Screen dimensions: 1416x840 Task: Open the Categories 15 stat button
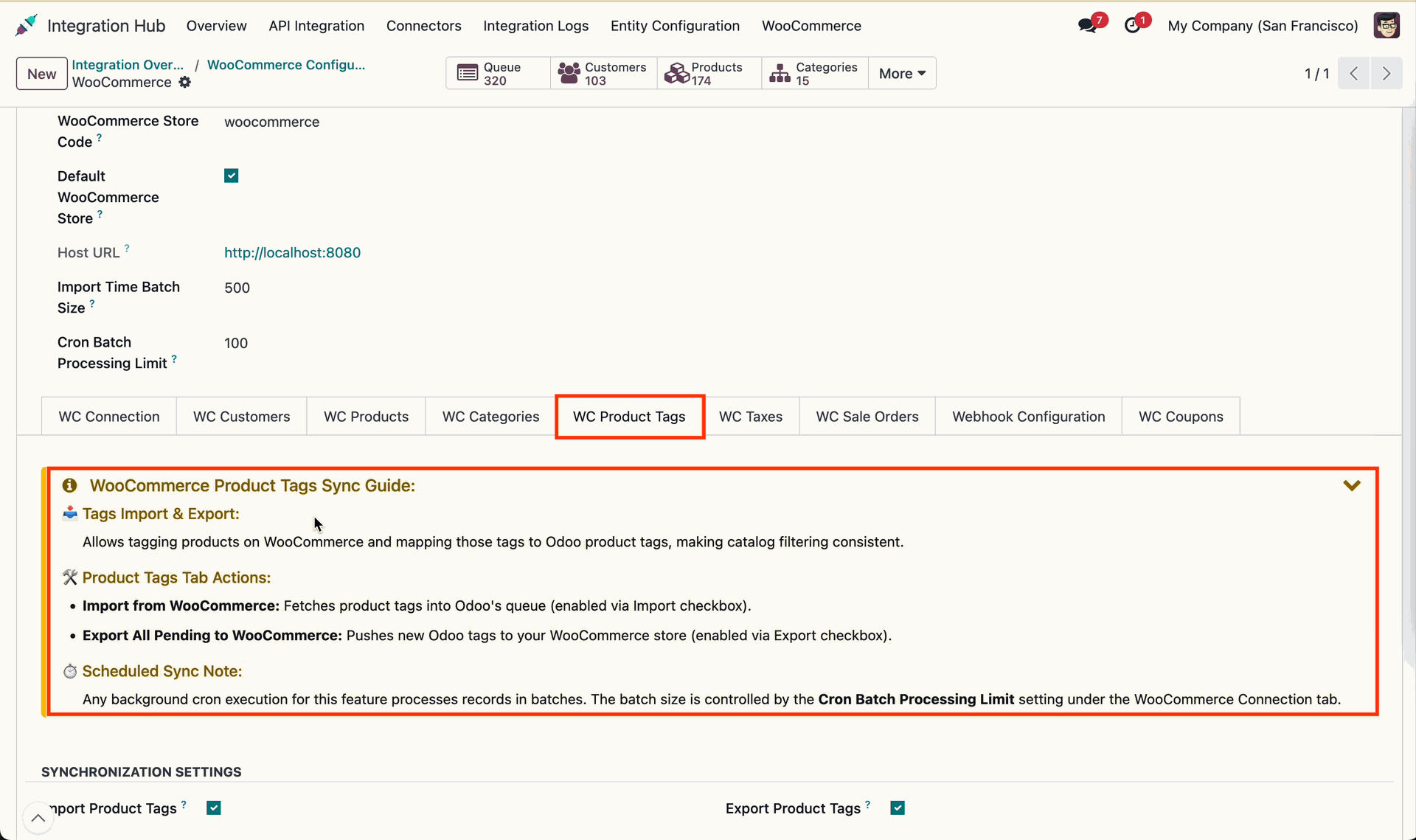click(815, 73)
